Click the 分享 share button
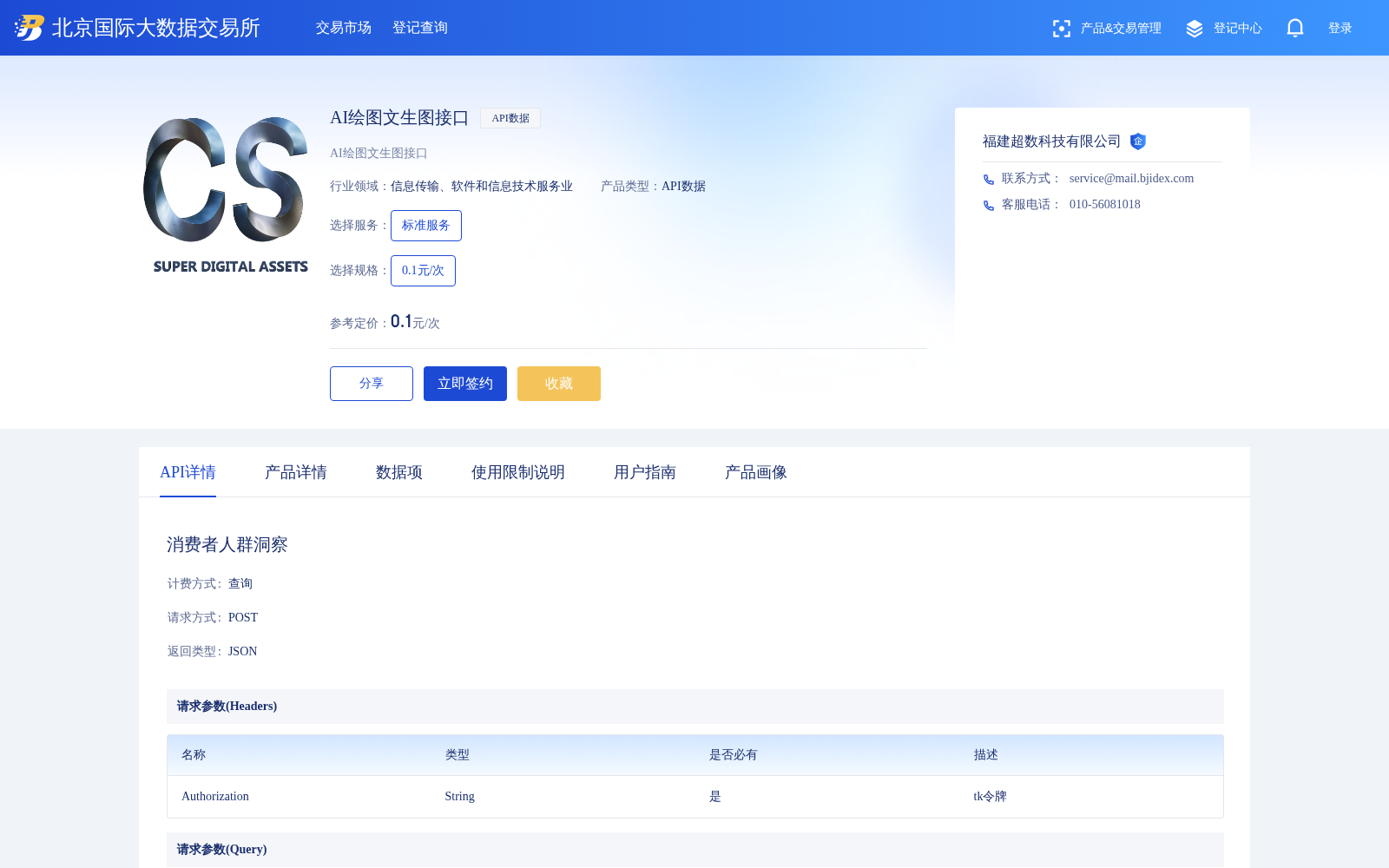The width and height of the screenshot is (1389, 868). point(372,384)
